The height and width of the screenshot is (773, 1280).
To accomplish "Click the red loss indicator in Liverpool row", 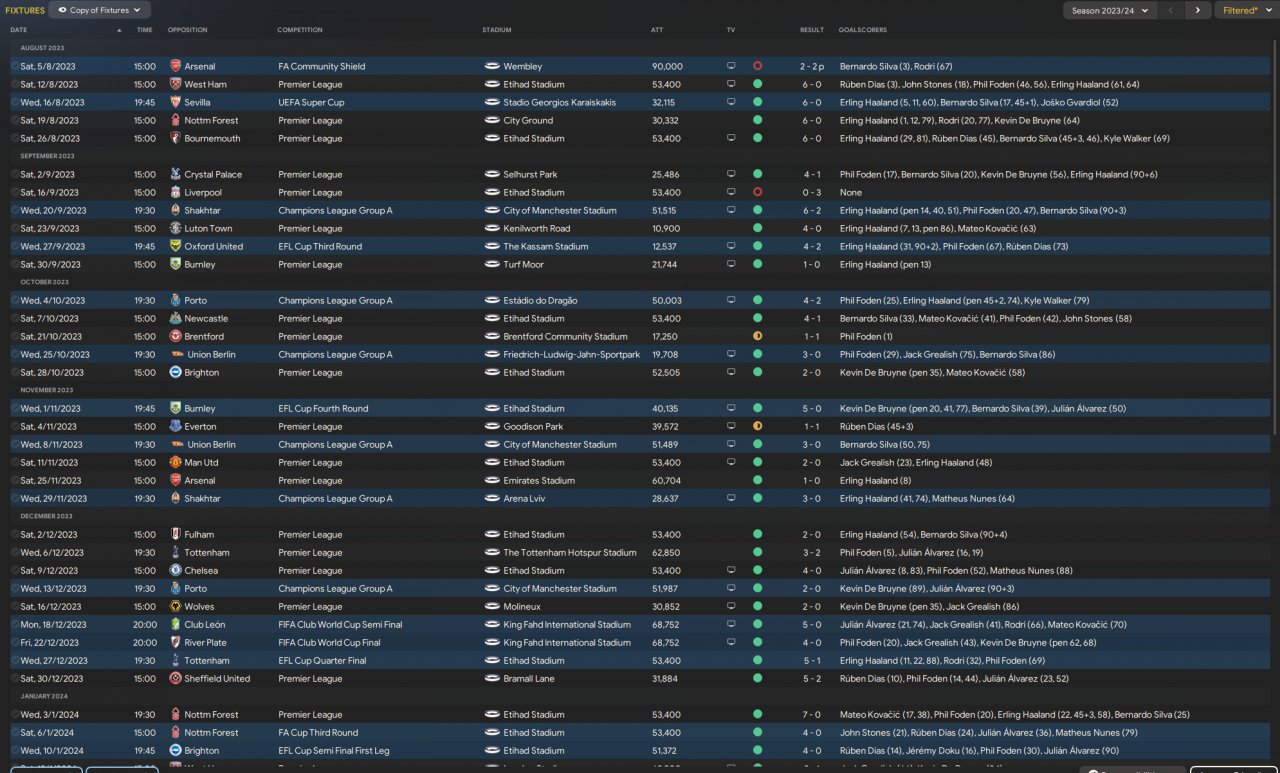I will point(757,192).
